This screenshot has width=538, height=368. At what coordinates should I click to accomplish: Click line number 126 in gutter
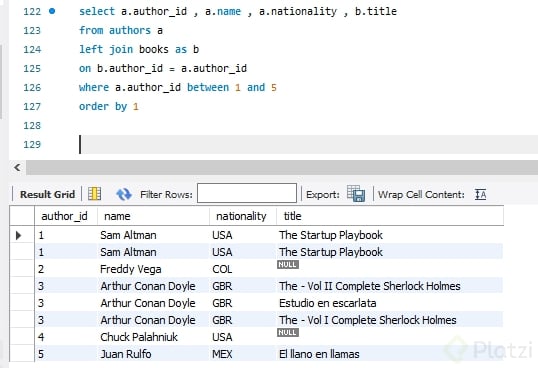pos(32,88)
